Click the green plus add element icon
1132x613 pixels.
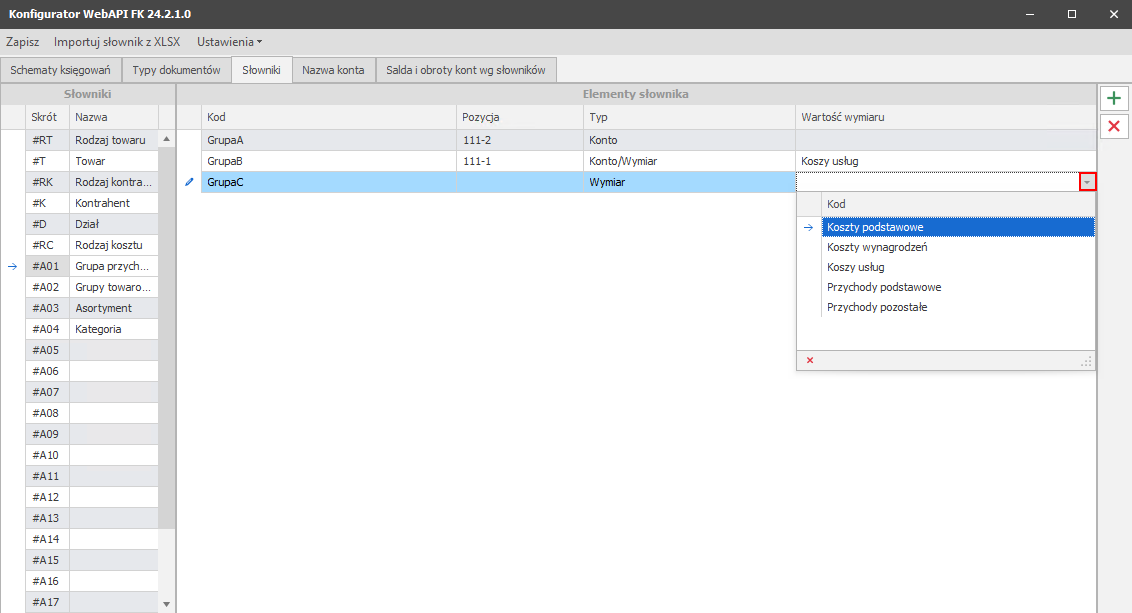click(1113, 98)
